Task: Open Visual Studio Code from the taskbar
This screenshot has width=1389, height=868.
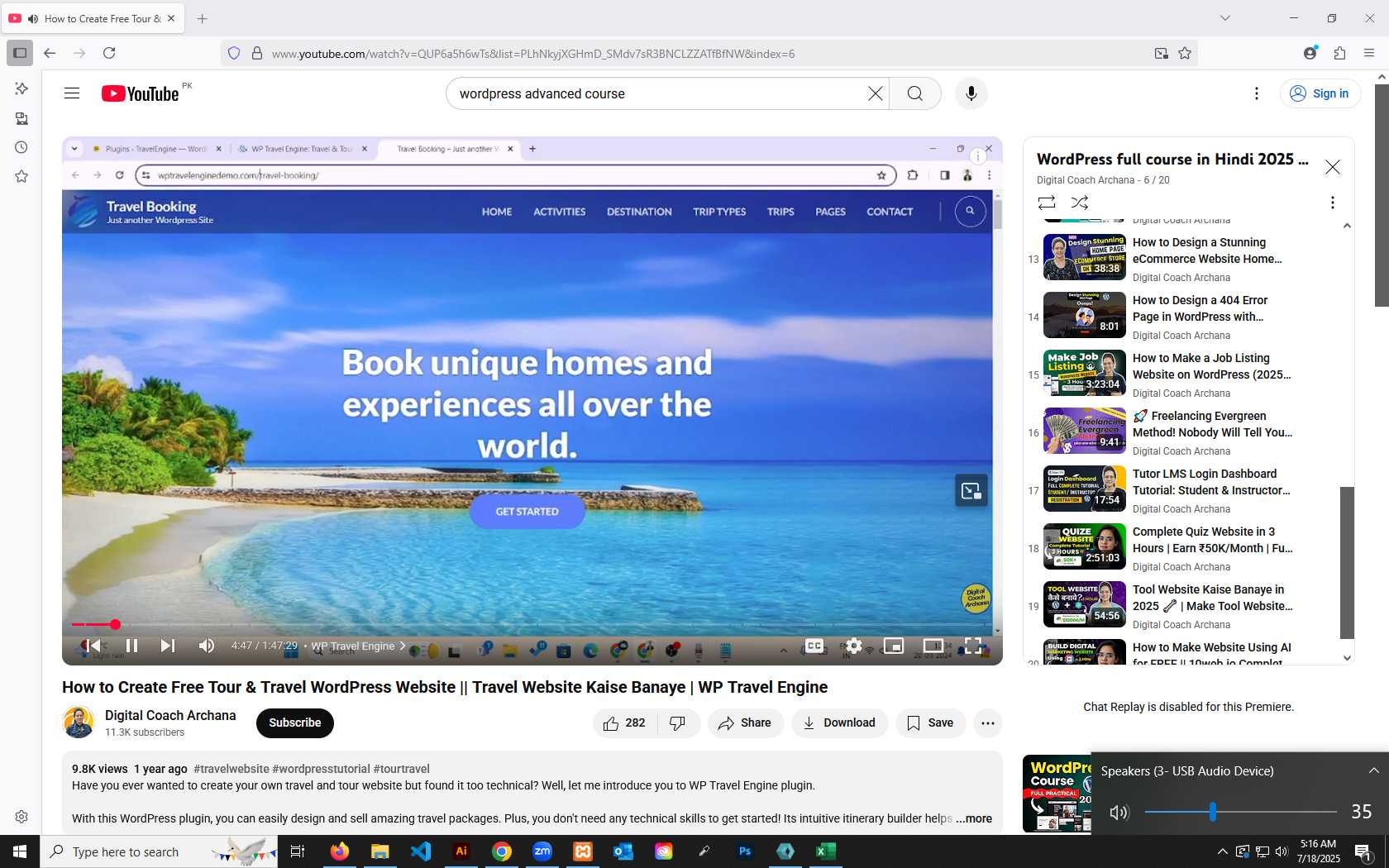Action: pyautogui.click(x=421, y=851)
